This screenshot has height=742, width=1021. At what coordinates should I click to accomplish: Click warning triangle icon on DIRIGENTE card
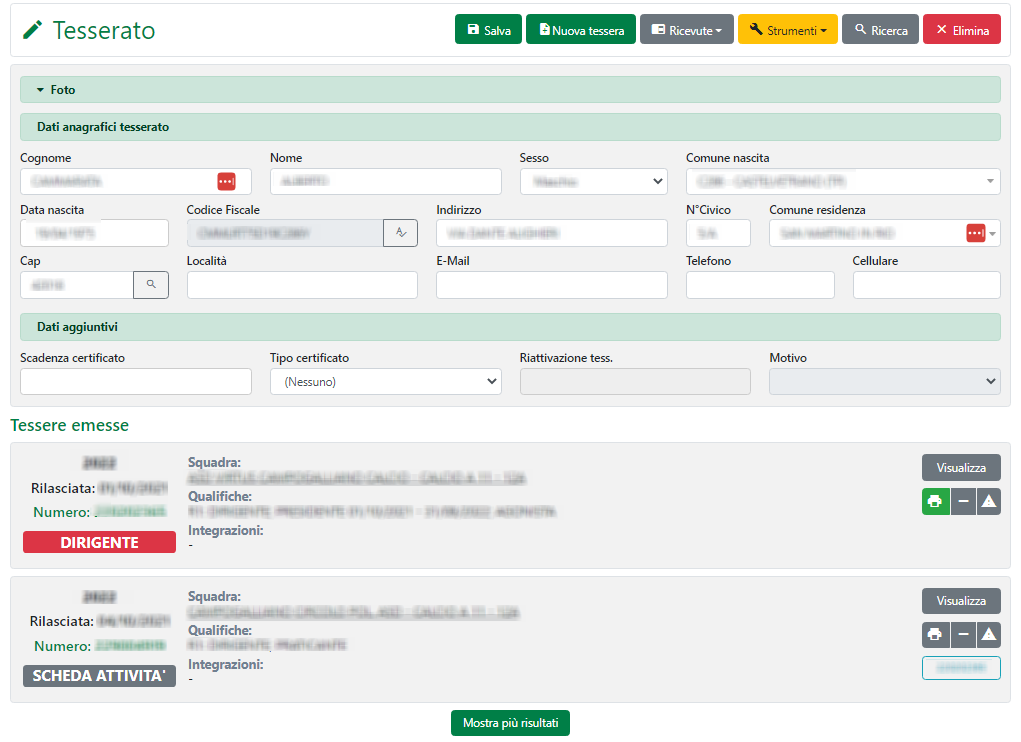point(988,501)
